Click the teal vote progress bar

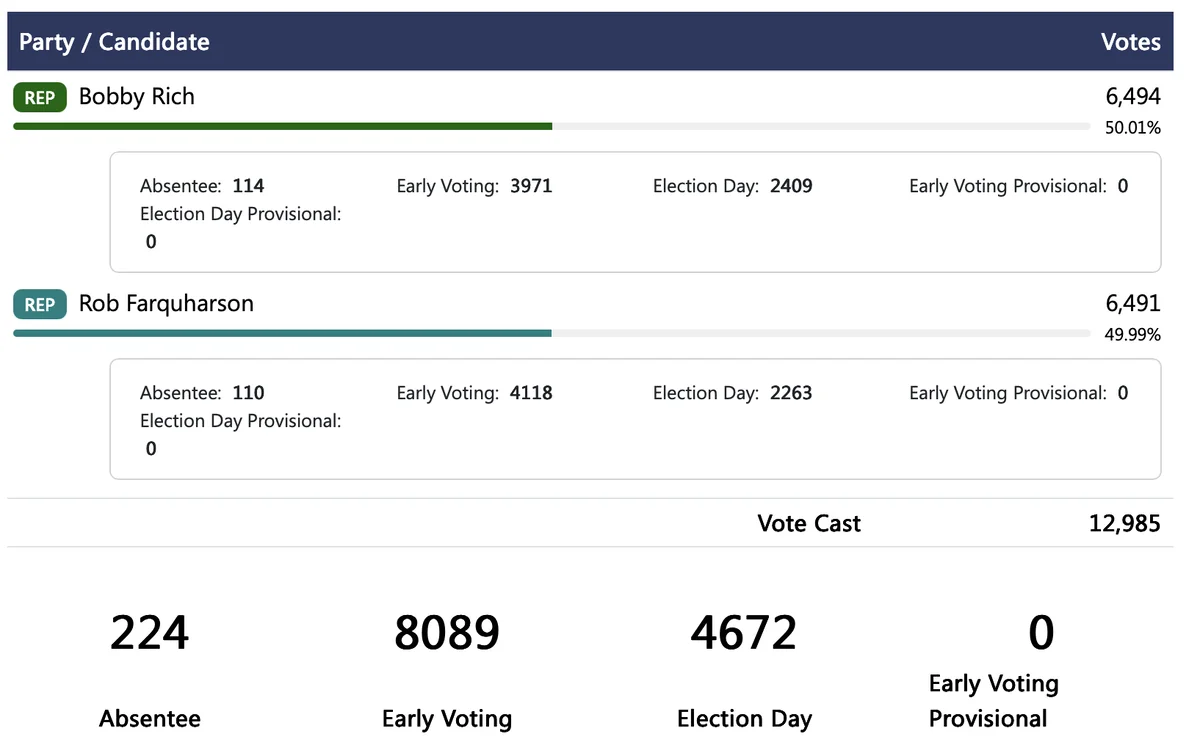click(x=282, y=333)
